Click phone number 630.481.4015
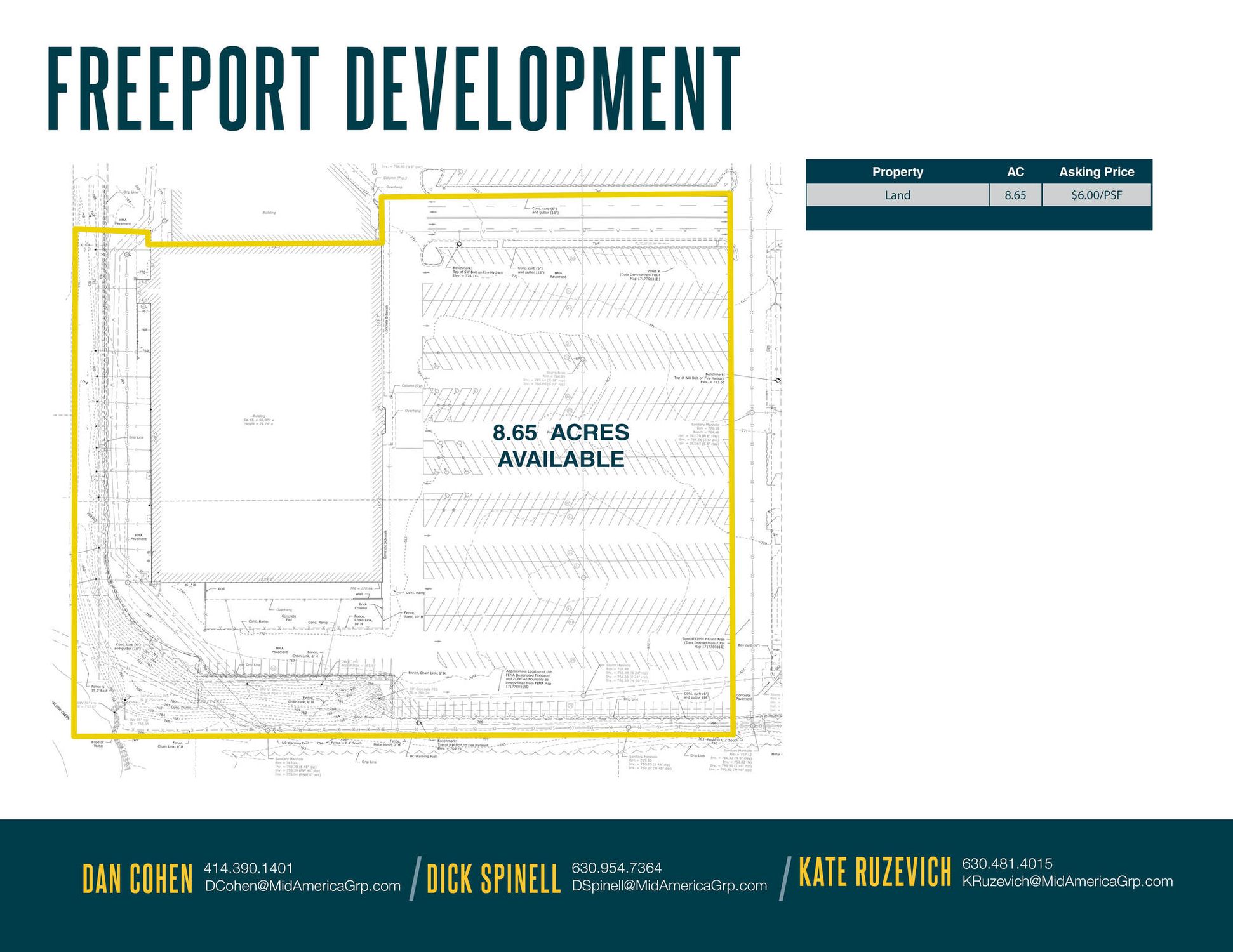 tap(1007, 863)
